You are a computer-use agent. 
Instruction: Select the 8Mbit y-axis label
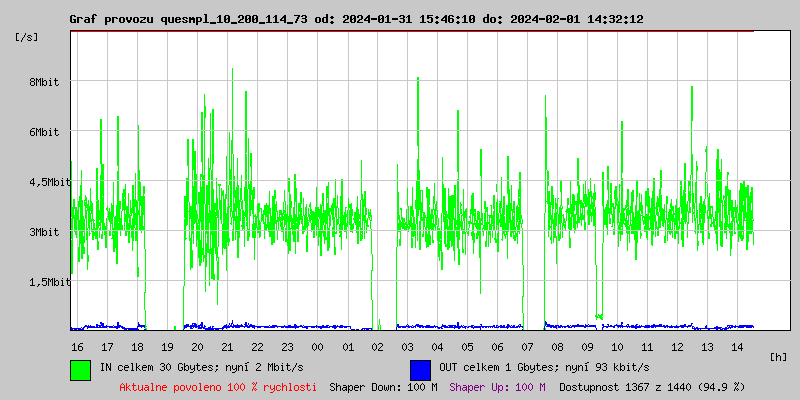44,82
